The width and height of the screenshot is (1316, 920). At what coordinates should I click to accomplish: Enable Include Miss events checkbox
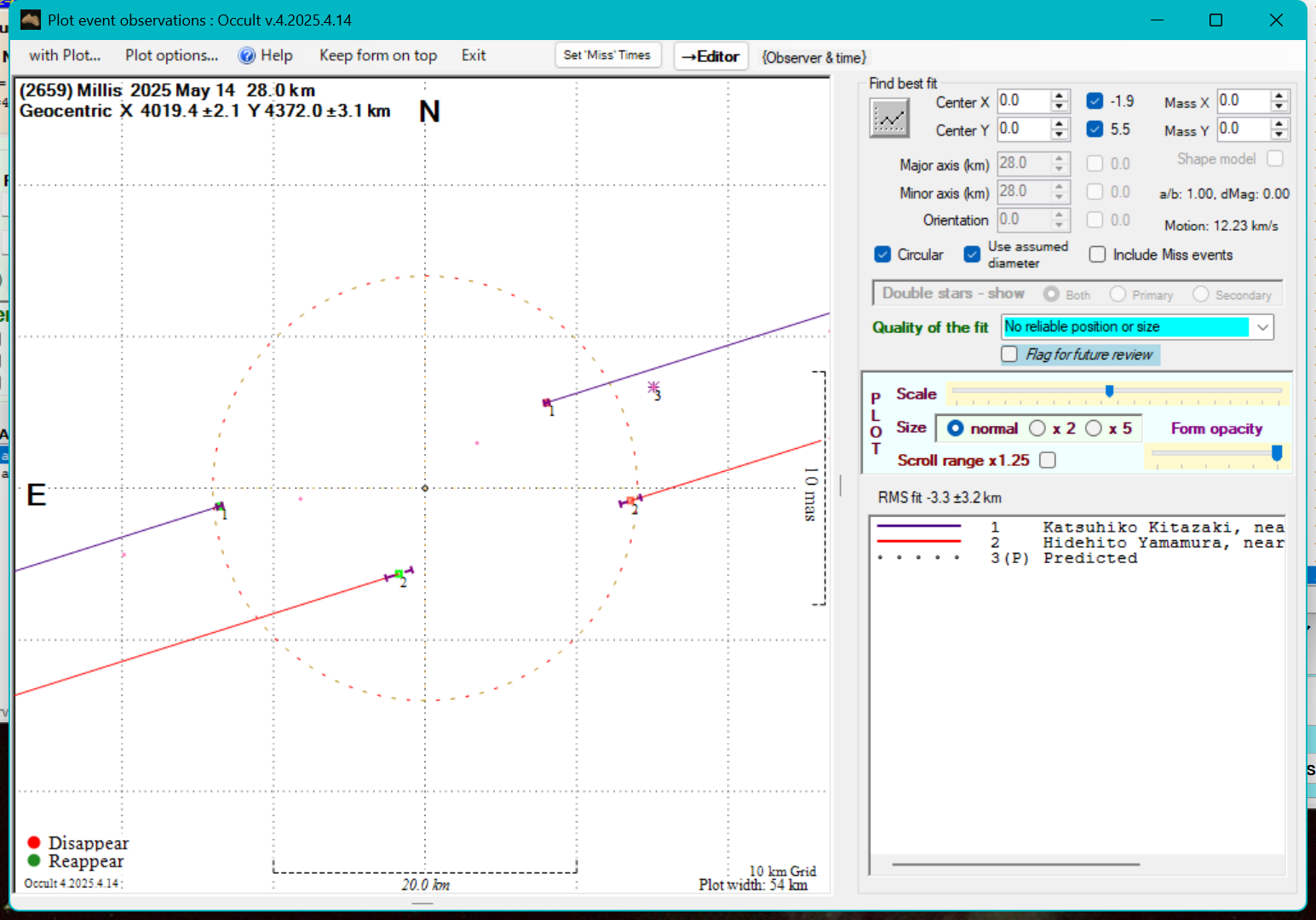pyautogui.click(x=1098, y=255)
